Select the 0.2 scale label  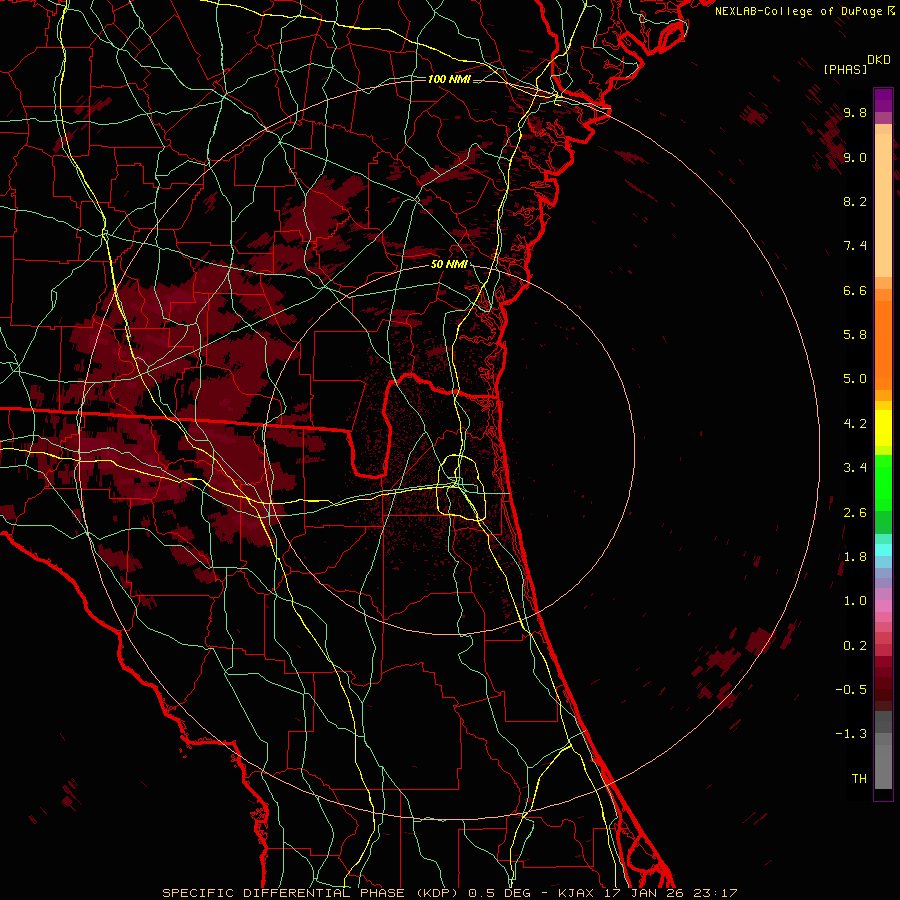tap(855, 646)
